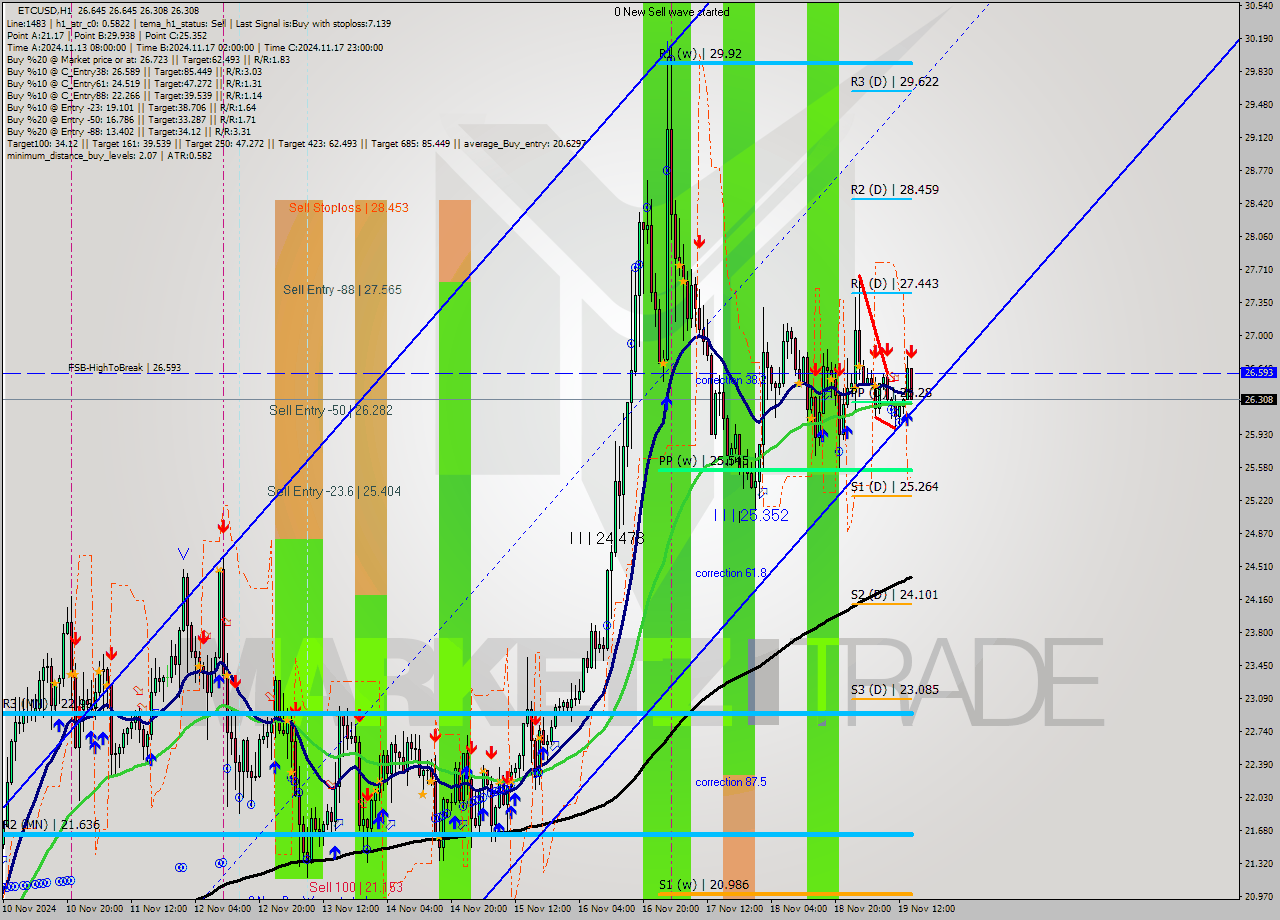This screenshot has height=920, width=1280.
Task: Click the '0 New Sell wave started' label
Action: point(672,12)
